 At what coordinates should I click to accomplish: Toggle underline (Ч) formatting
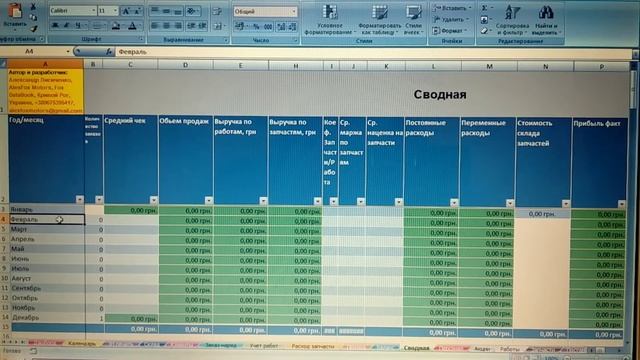click(x=78, y=25)
